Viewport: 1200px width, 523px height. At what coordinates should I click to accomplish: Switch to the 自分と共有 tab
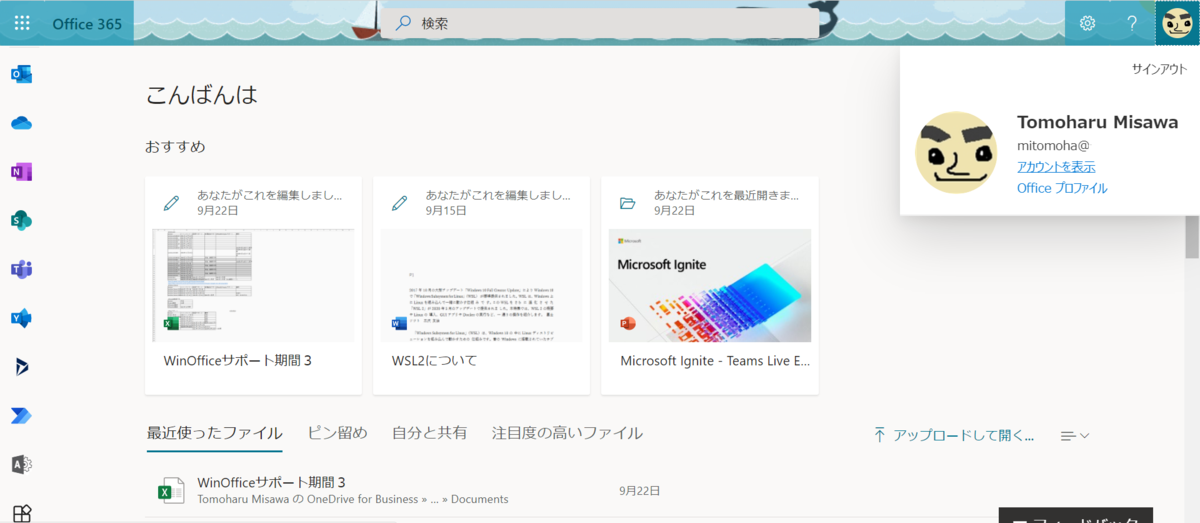[429, 433]
